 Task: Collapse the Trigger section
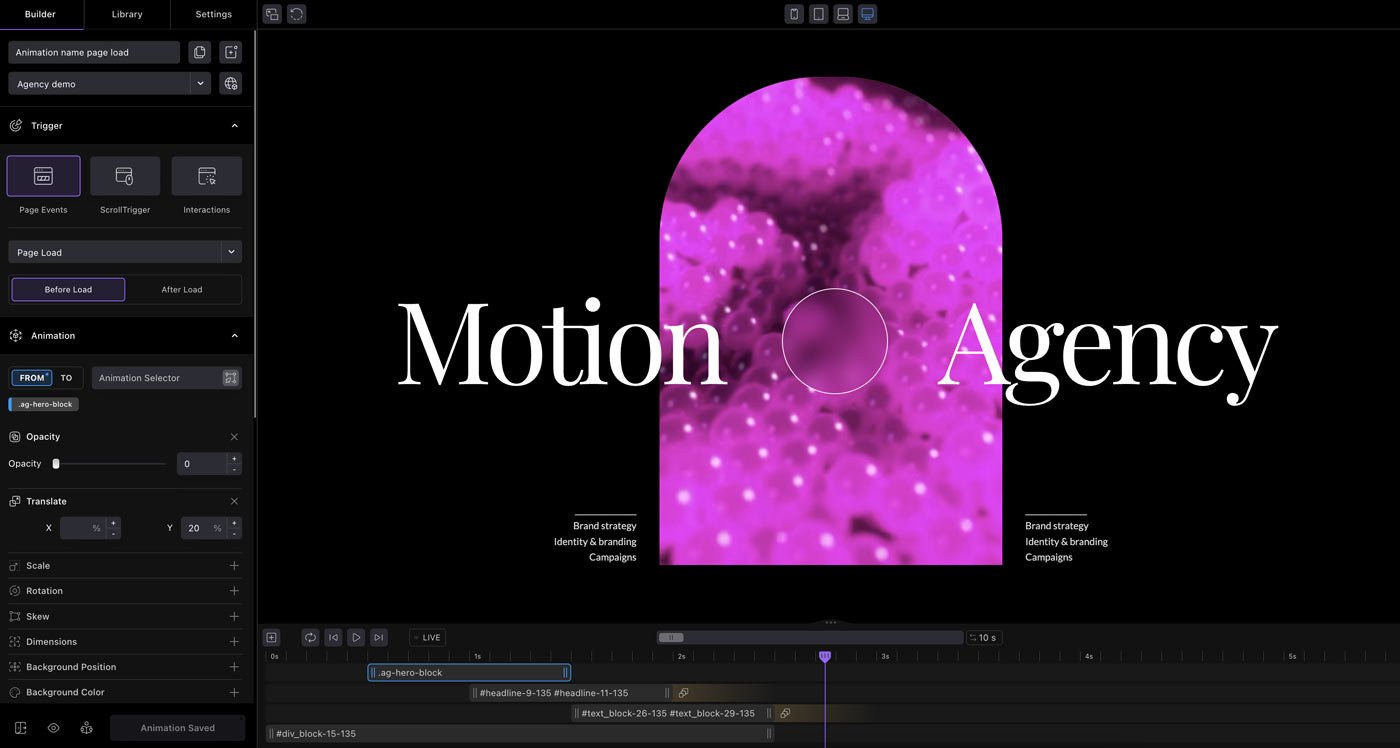click(x=234, y=126)
